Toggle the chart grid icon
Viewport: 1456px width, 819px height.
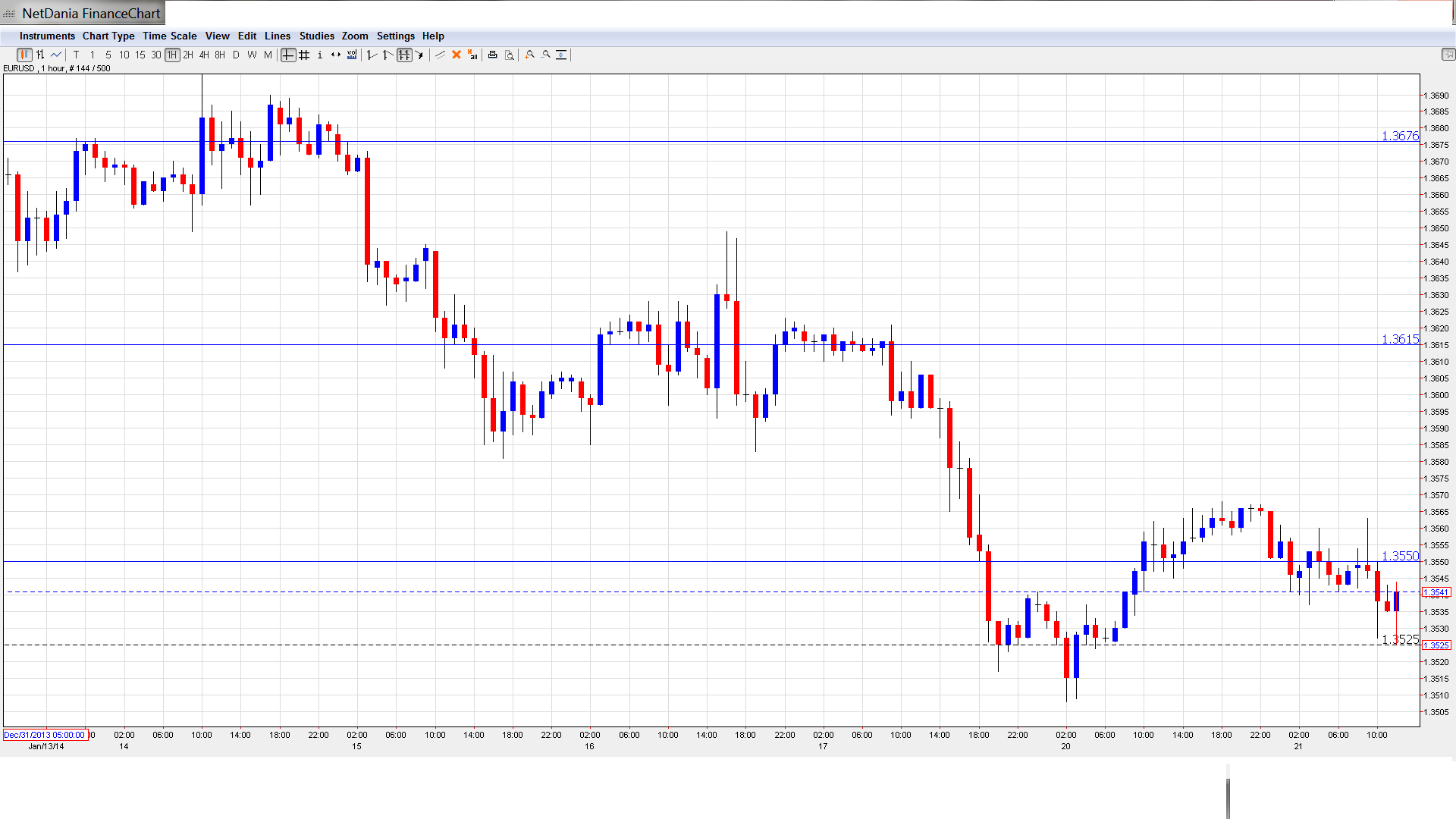coord(304,55)
